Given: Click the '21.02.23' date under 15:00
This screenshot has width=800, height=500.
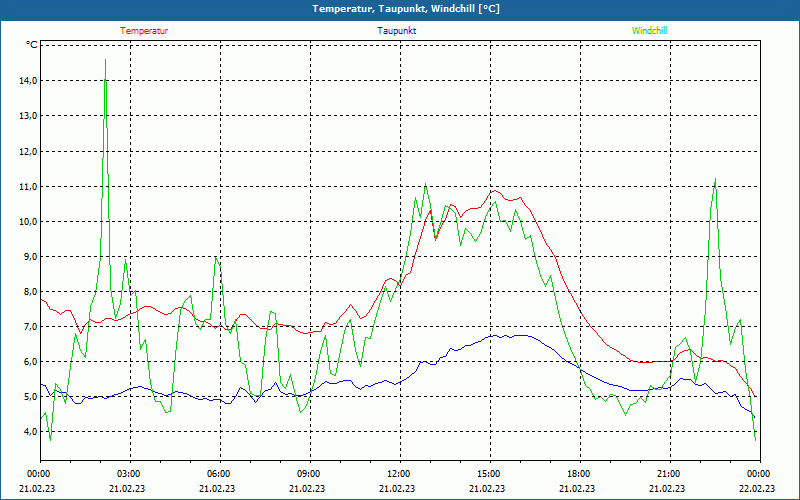Looking at the screenshot, I should tap(487, 488).
